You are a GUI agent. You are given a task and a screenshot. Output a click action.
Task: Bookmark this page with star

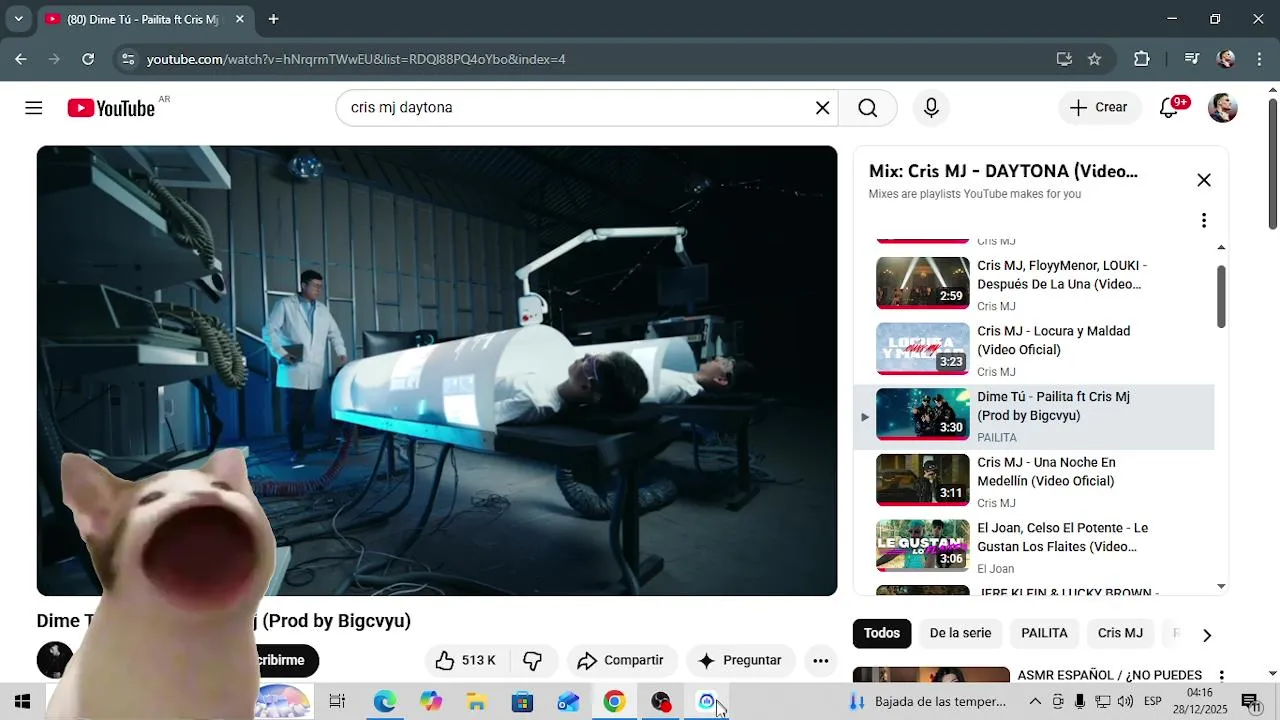(x=1094, y=59)
